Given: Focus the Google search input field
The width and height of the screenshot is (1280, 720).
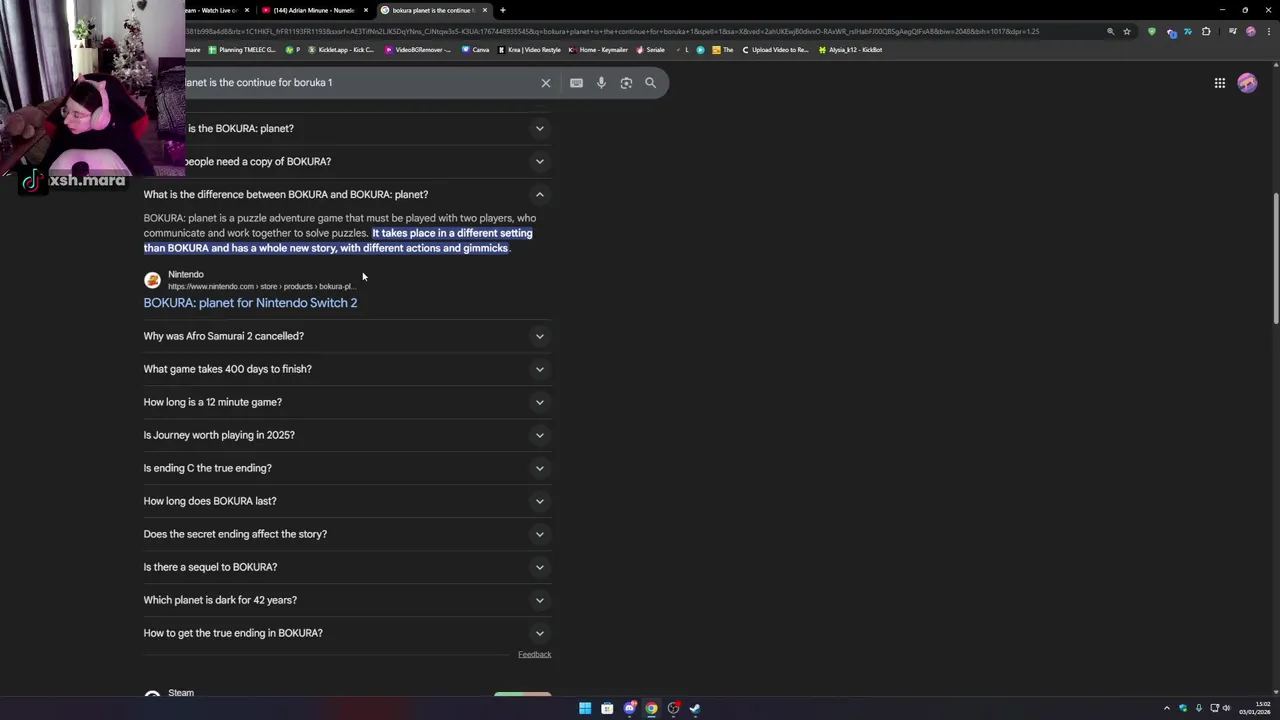Looking at the screenshot, I should click(360, 83).
